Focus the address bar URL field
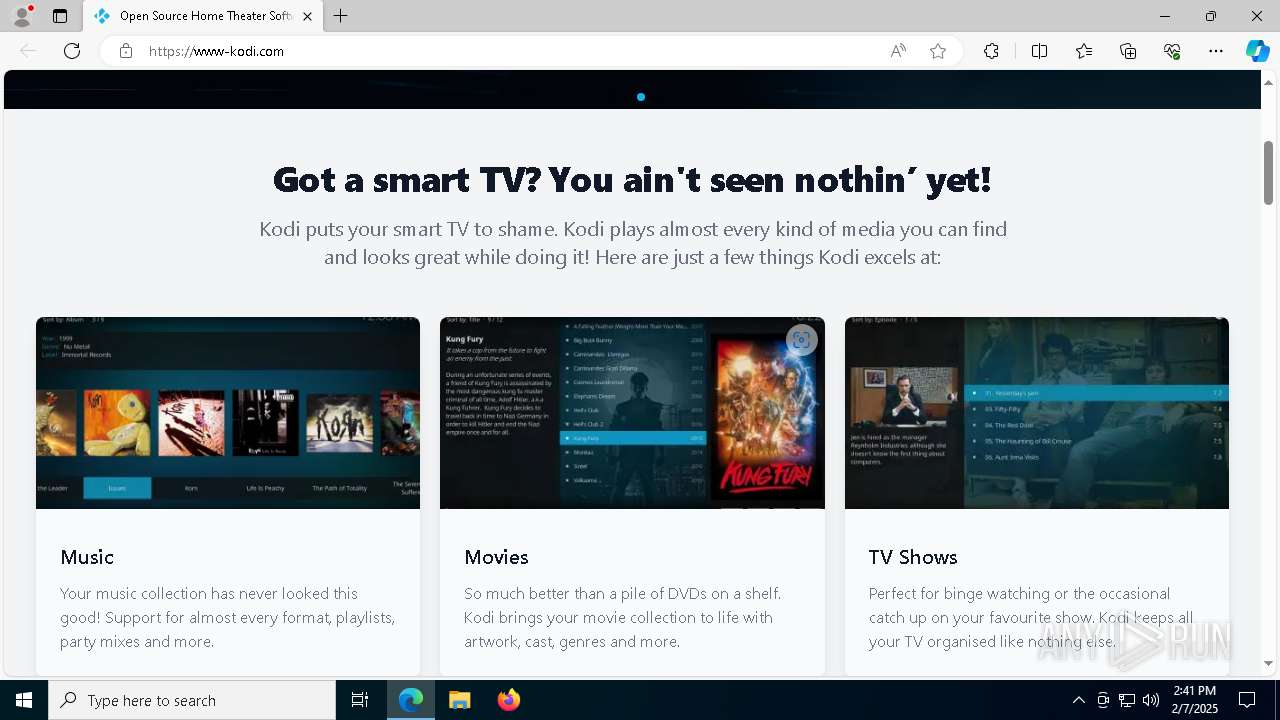Image resolution: width=1280 pixels, height=720 pixels. pyautogui.click(x=510, y=51)
